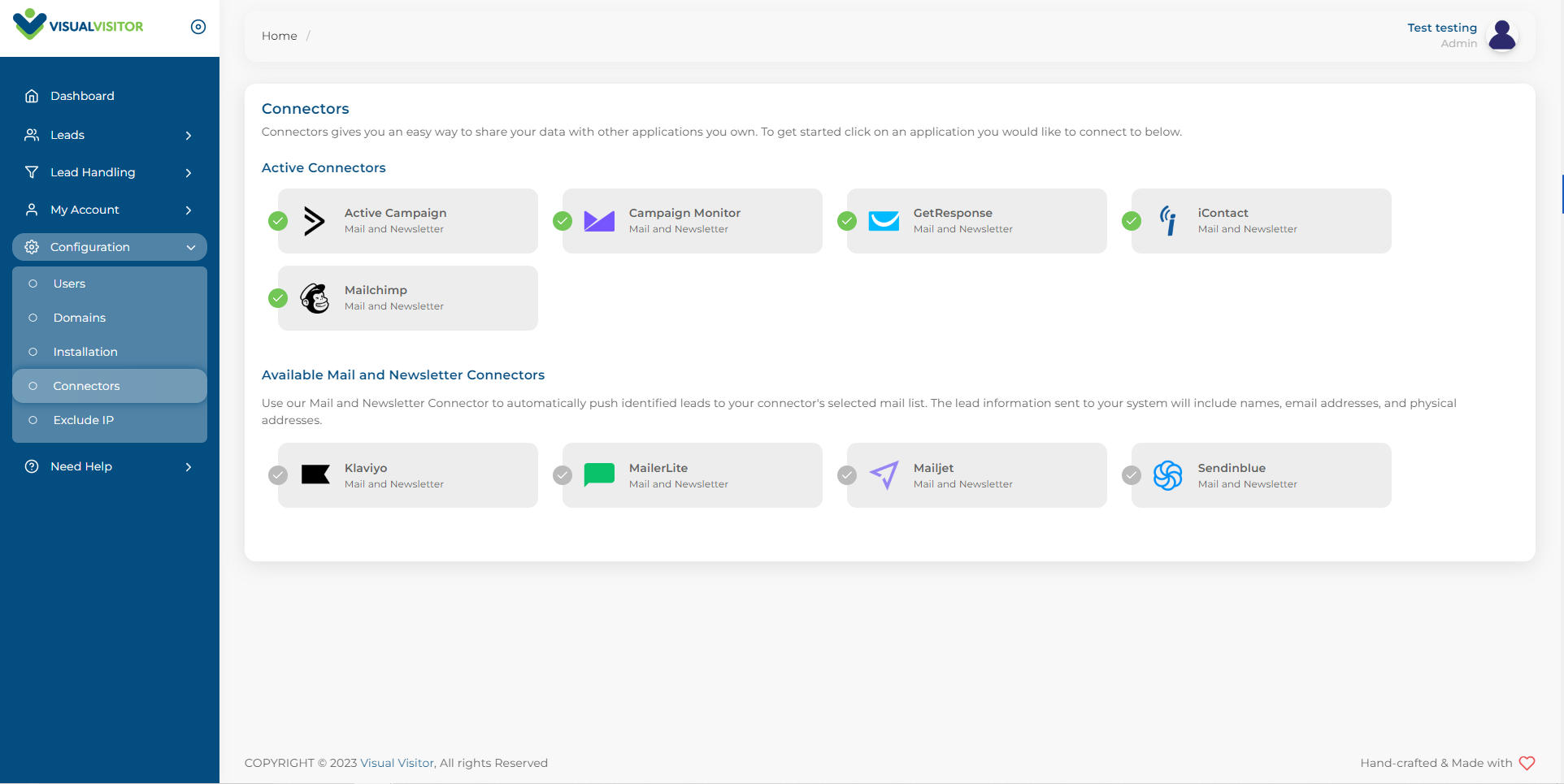1564x784 pixels.
Task: Expand the My Account chevron
Action: (189, 210)
